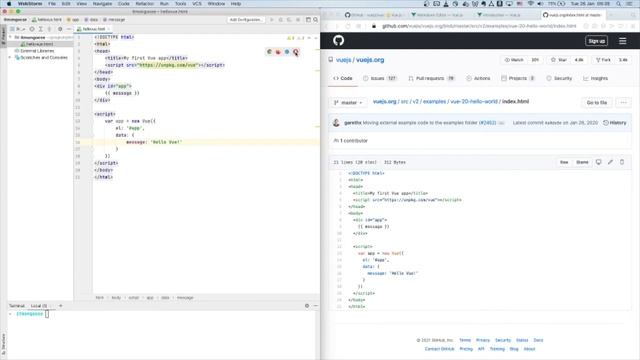Image resolution: width=640 pixels, height=360 pixels.
Task: Open in Opera browser icon in editor
Action: tap(296, 52)
